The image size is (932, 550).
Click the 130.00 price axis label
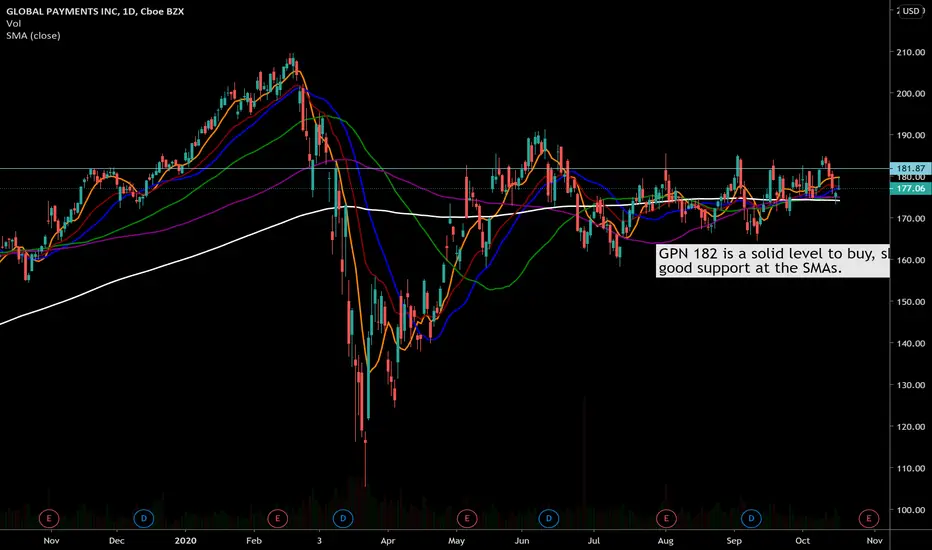[x=911, y=385]
